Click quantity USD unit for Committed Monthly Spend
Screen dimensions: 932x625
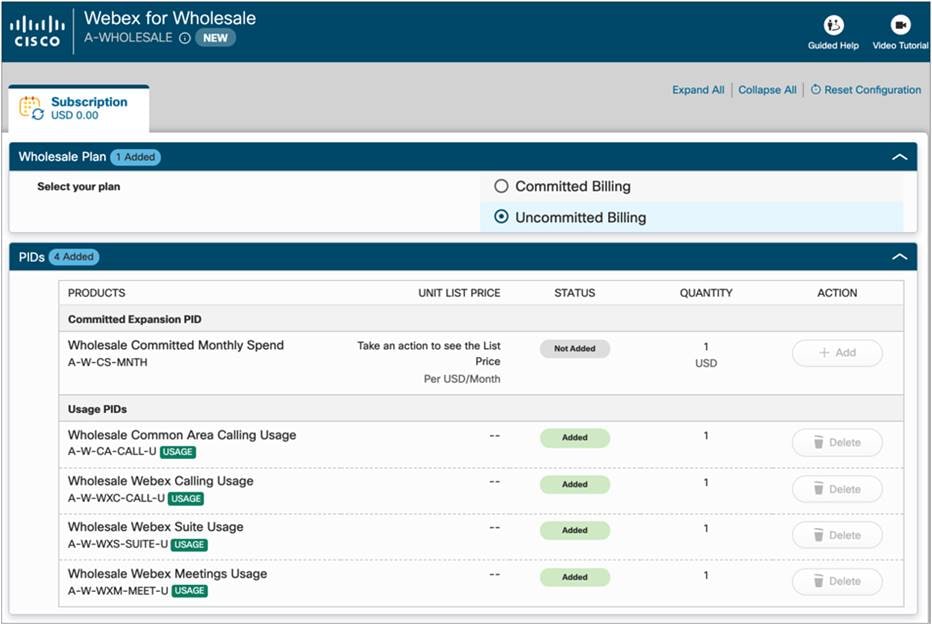[706, 363]
